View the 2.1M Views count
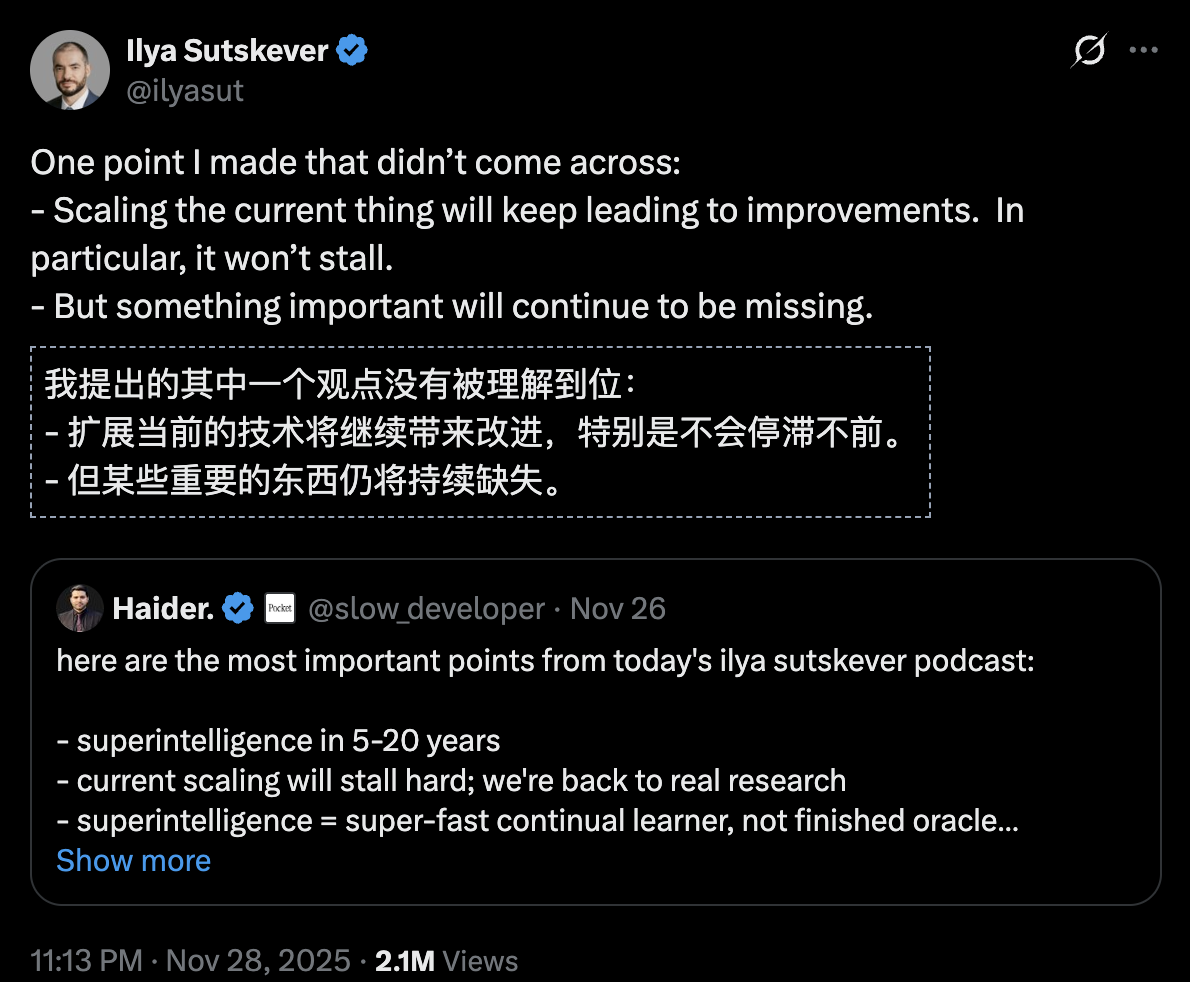The image size is (1190, 982). coord(446,961)
